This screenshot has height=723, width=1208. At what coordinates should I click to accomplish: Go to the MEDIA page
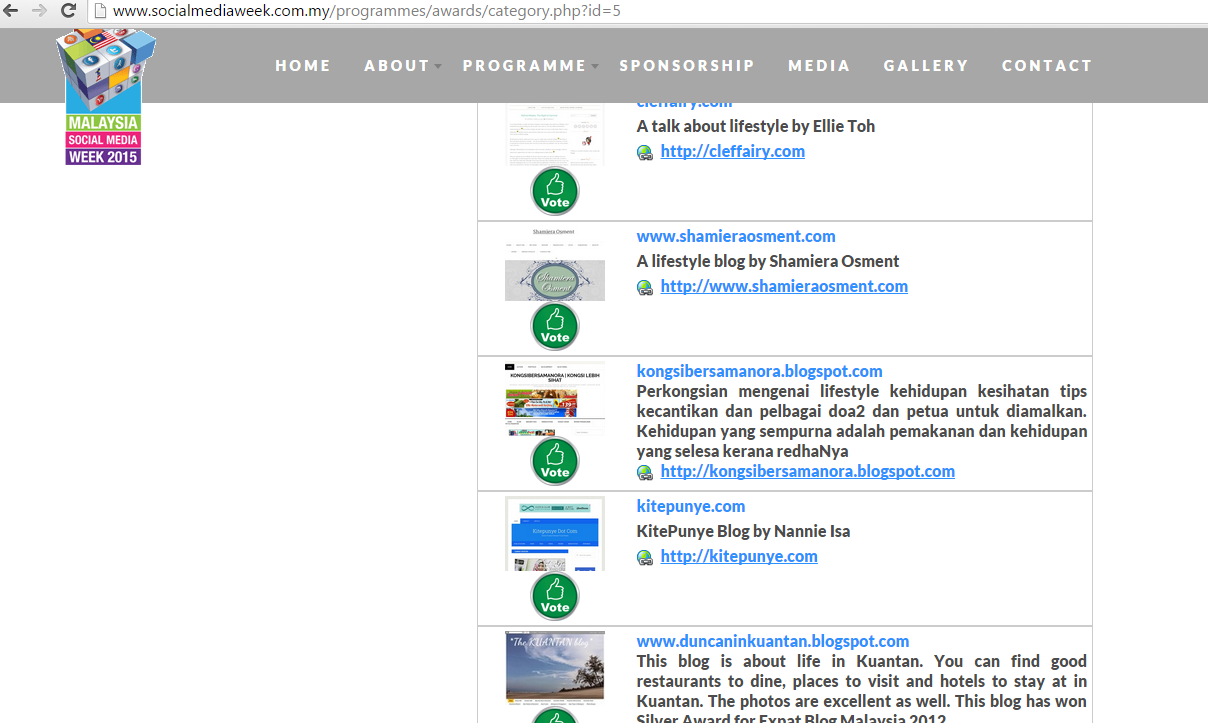(819, 65)
